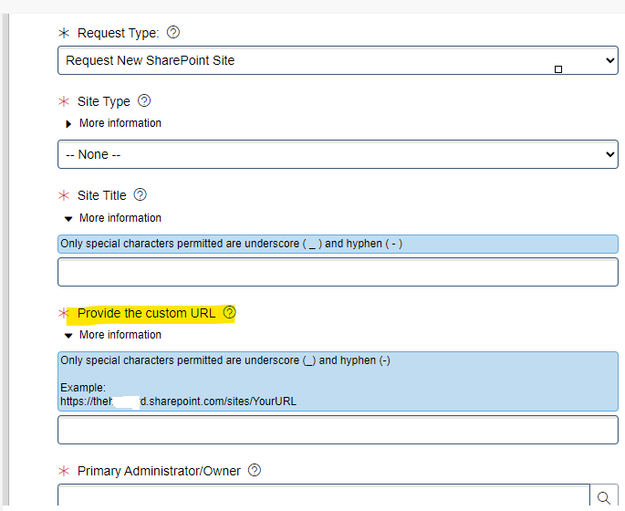This screenshot has width=625, height=511.
Task: Click the Primary Administrator/Owner label
Action: (159, 471)
